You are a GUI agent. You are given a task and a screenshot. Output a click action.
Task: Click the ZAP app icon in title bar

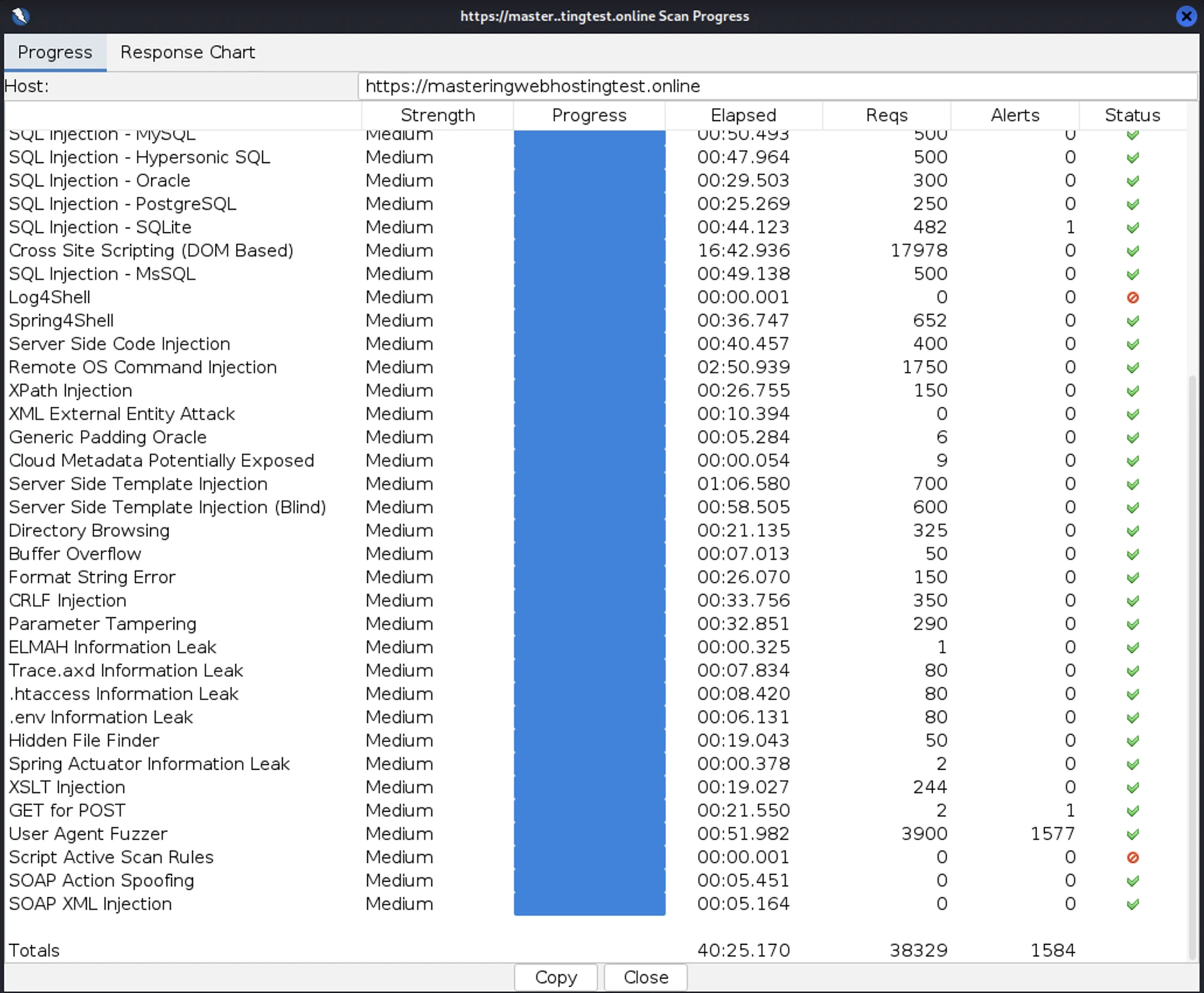[20, 16]
